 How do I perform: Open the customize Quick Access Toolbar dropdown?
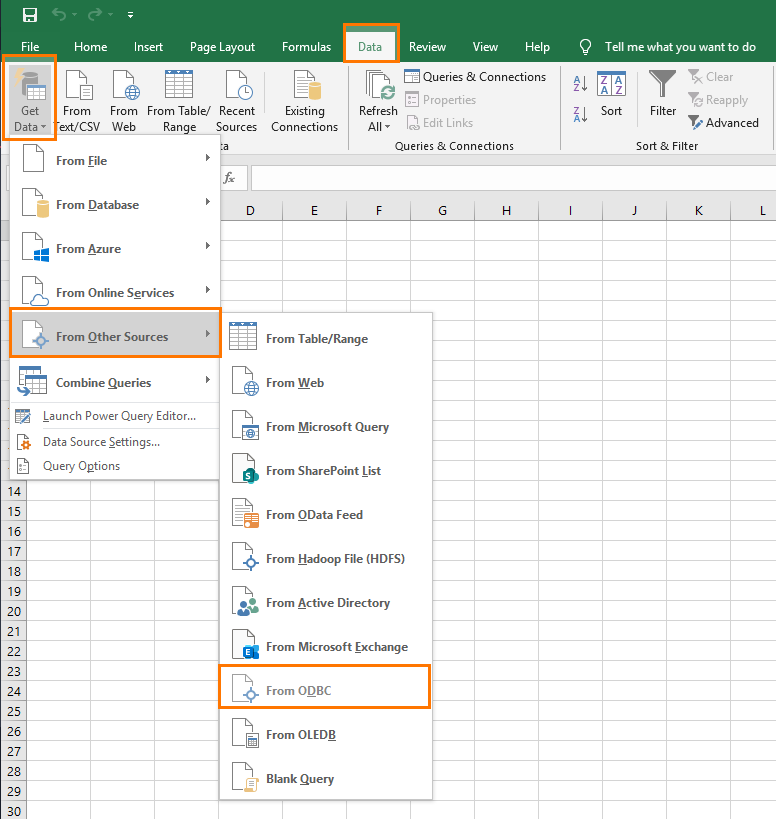pos(131,16)
